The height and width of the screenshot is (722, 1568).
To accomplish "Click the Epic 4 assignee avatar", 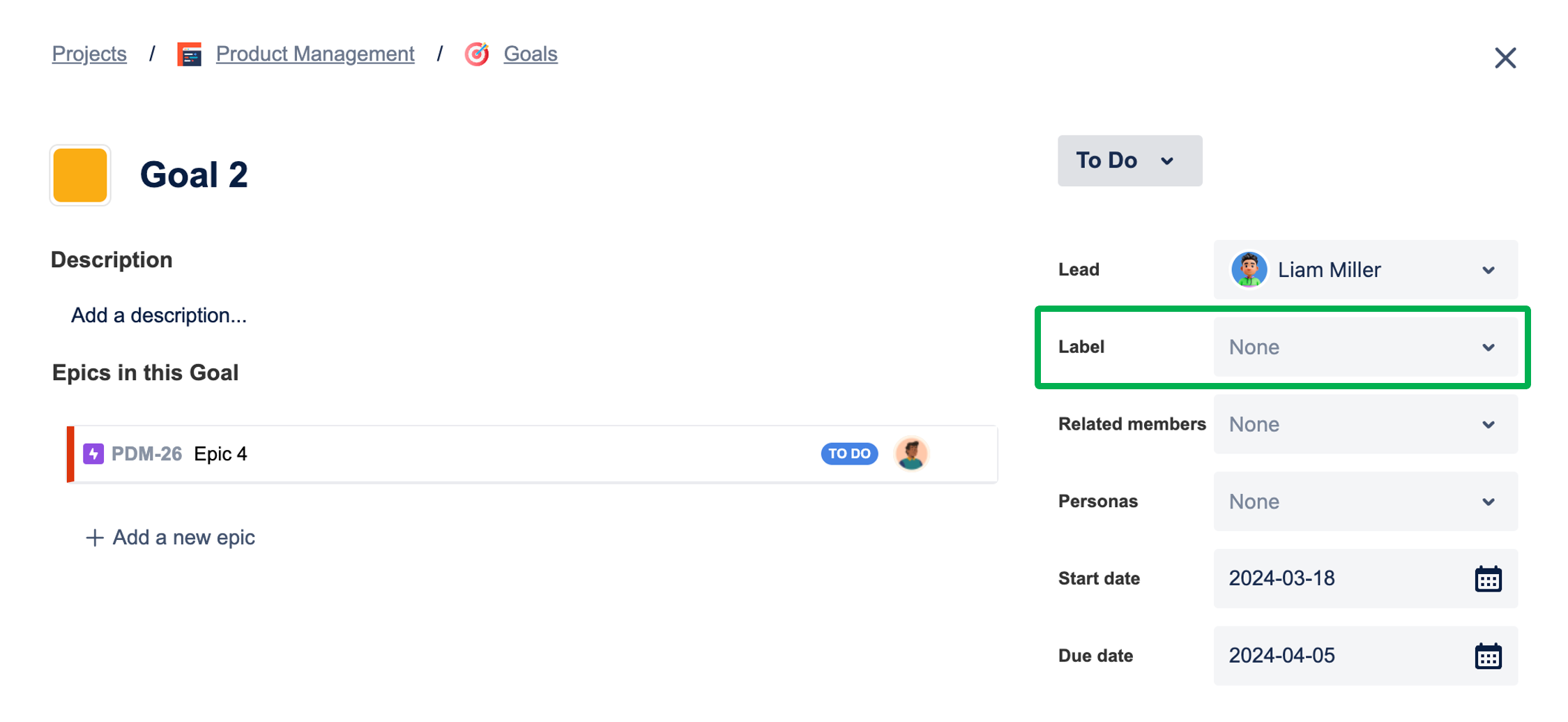I will coord(911,454).
